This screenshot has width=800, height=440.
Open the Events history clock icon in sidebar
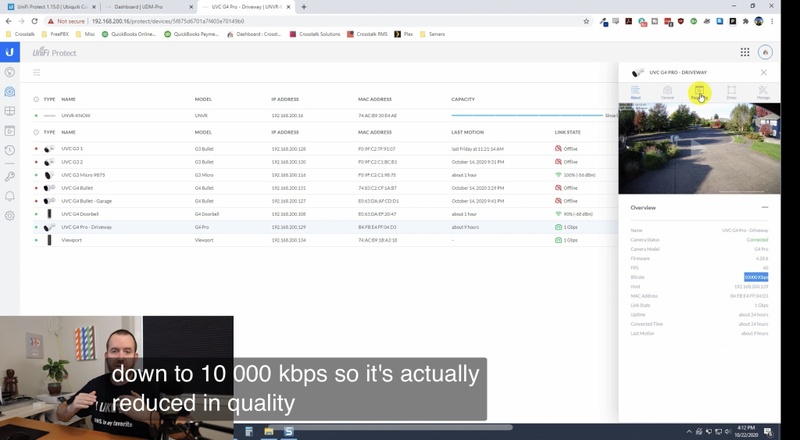[10, 150]
